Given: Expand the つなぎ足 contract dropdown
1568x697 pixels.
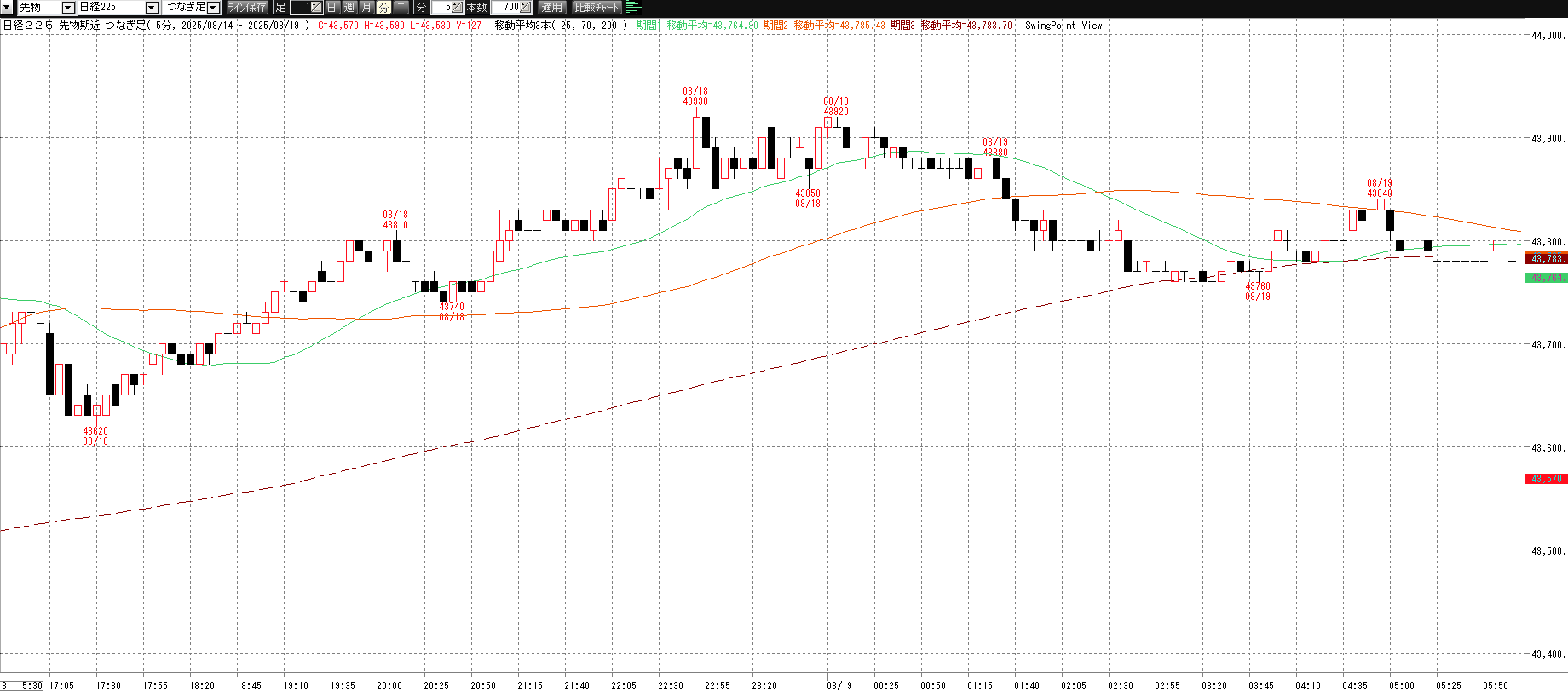Looking at the screenshot, I should [213, 8].
